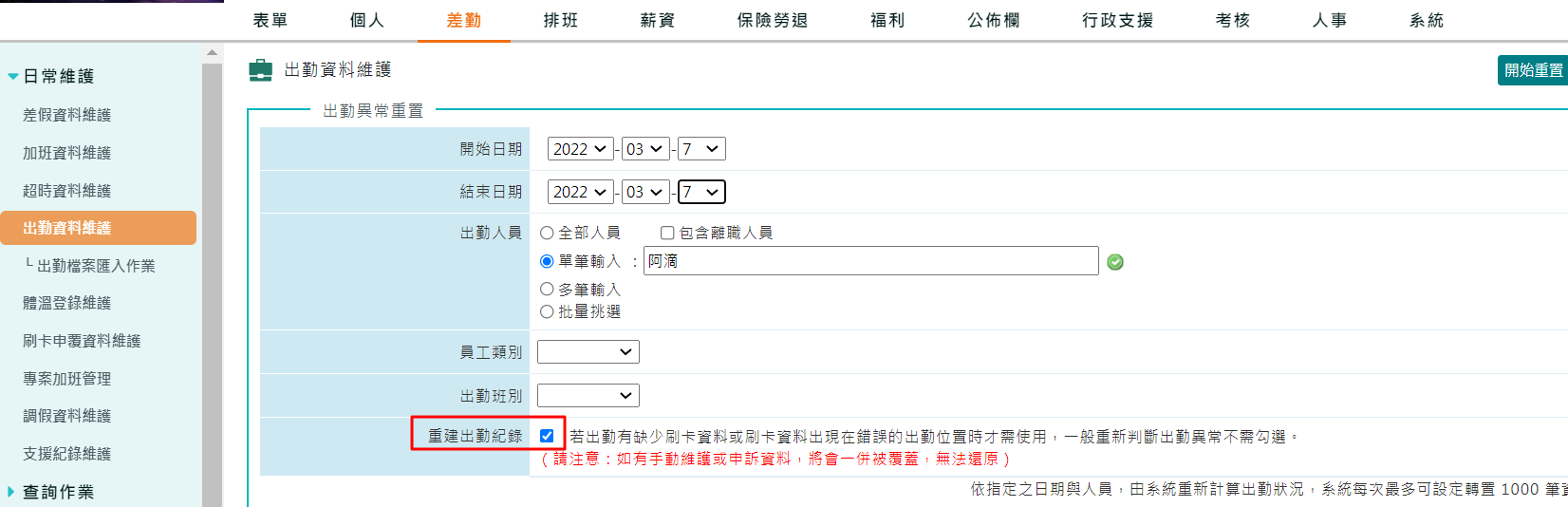Open the 出勤班別 dropdown
Screen dimensions: 1568x507
click(x=588, y=395)
